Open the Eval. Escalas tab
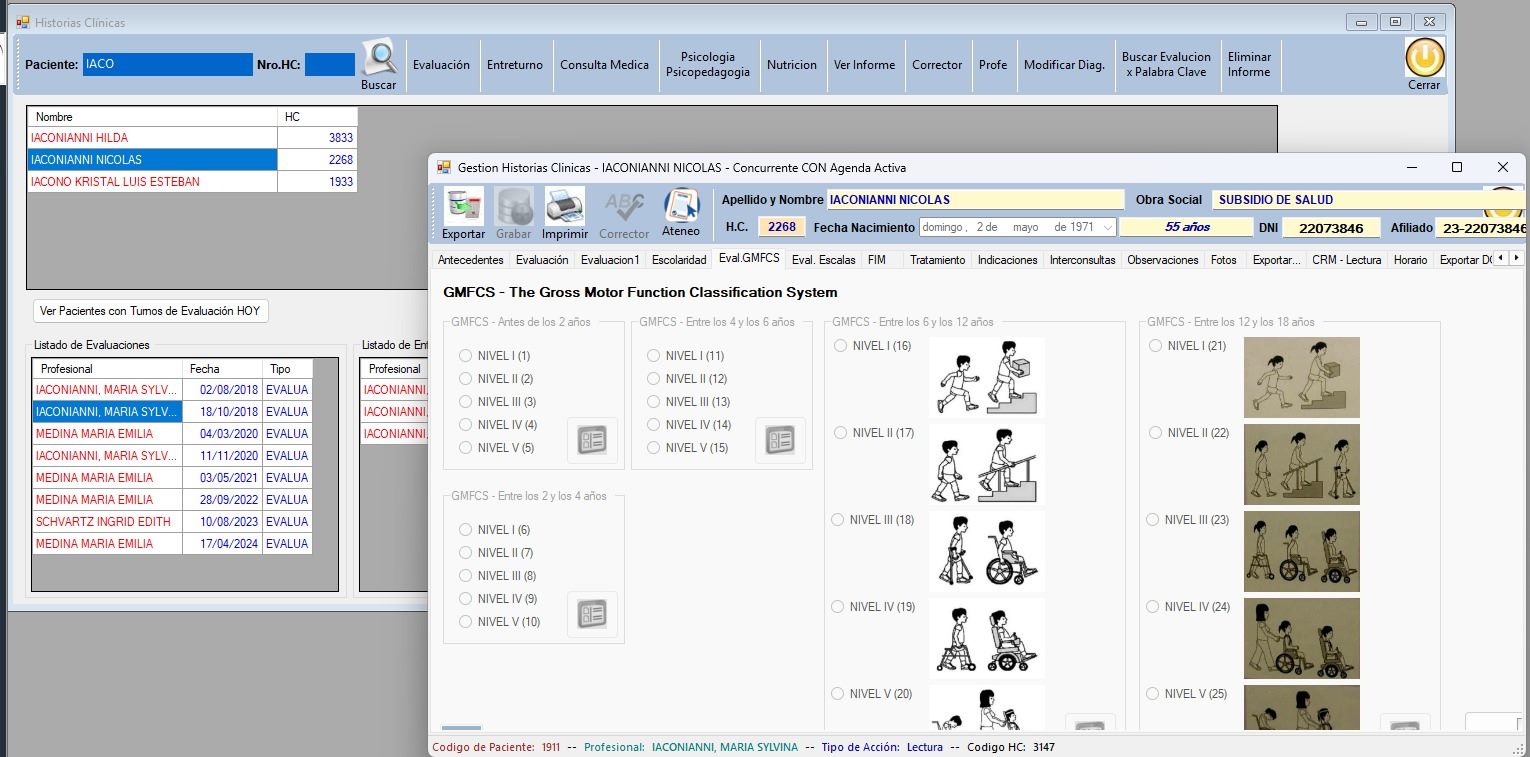 pyautogui.click(x=823, y=260)
